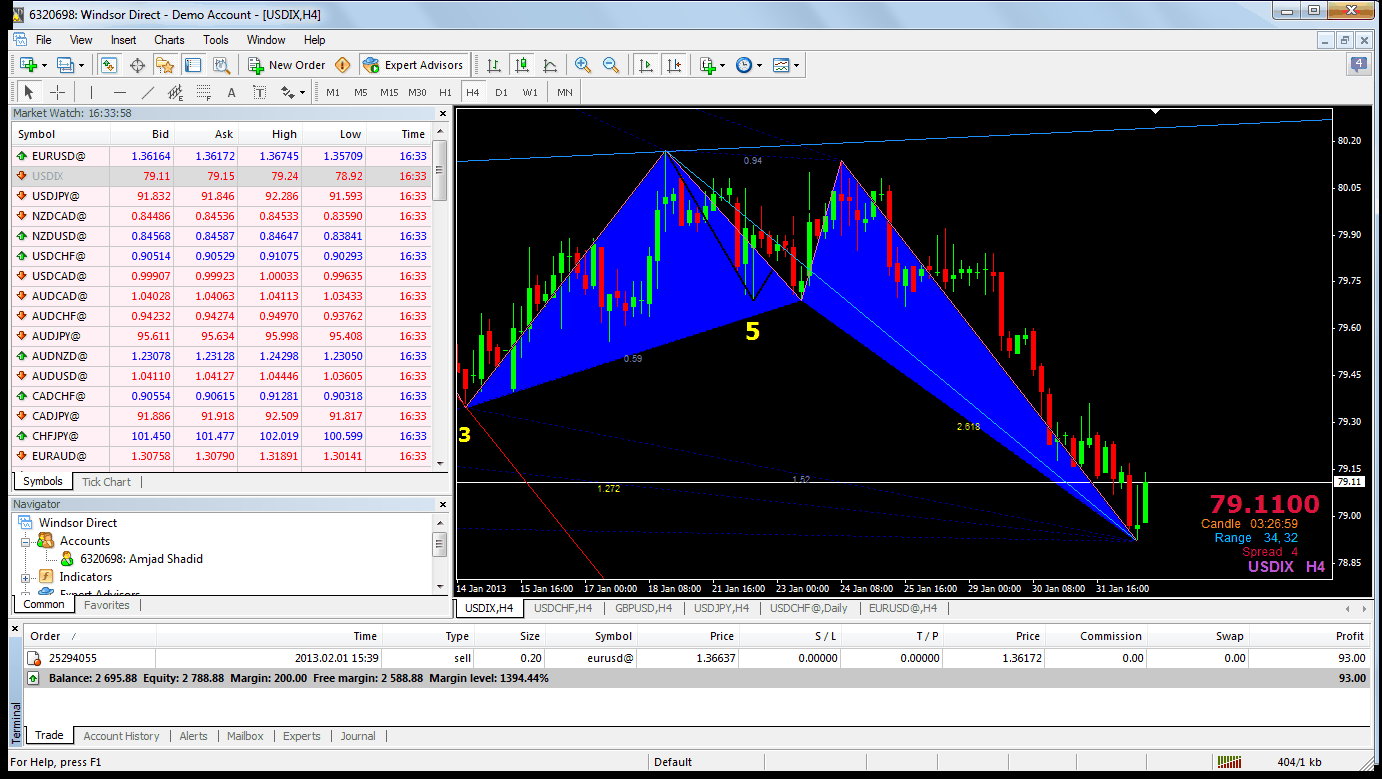
Task: Close the Market Watch panel
Action: coord(442,113)
